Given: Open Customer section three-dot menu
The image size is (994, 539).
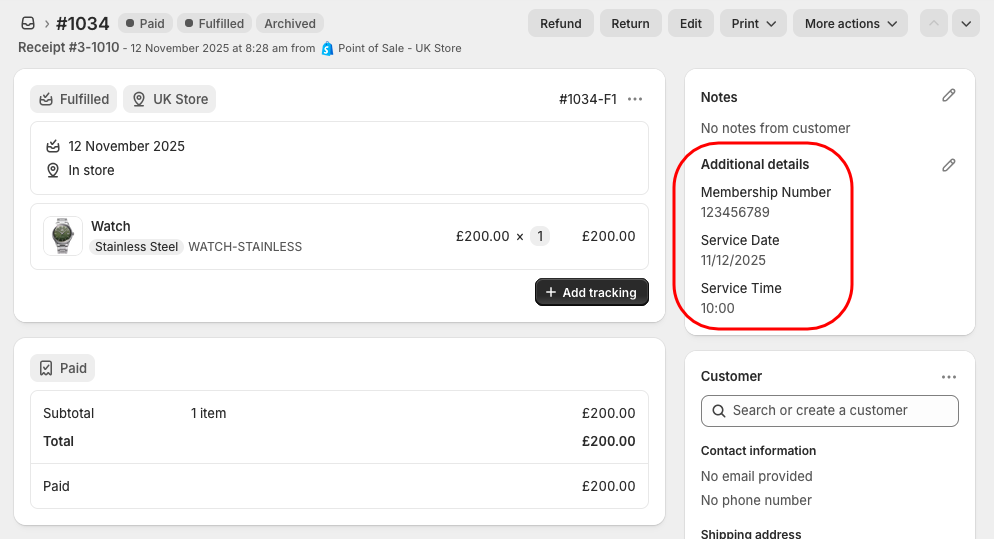Looking at the screenshot, I should point(948,377).
